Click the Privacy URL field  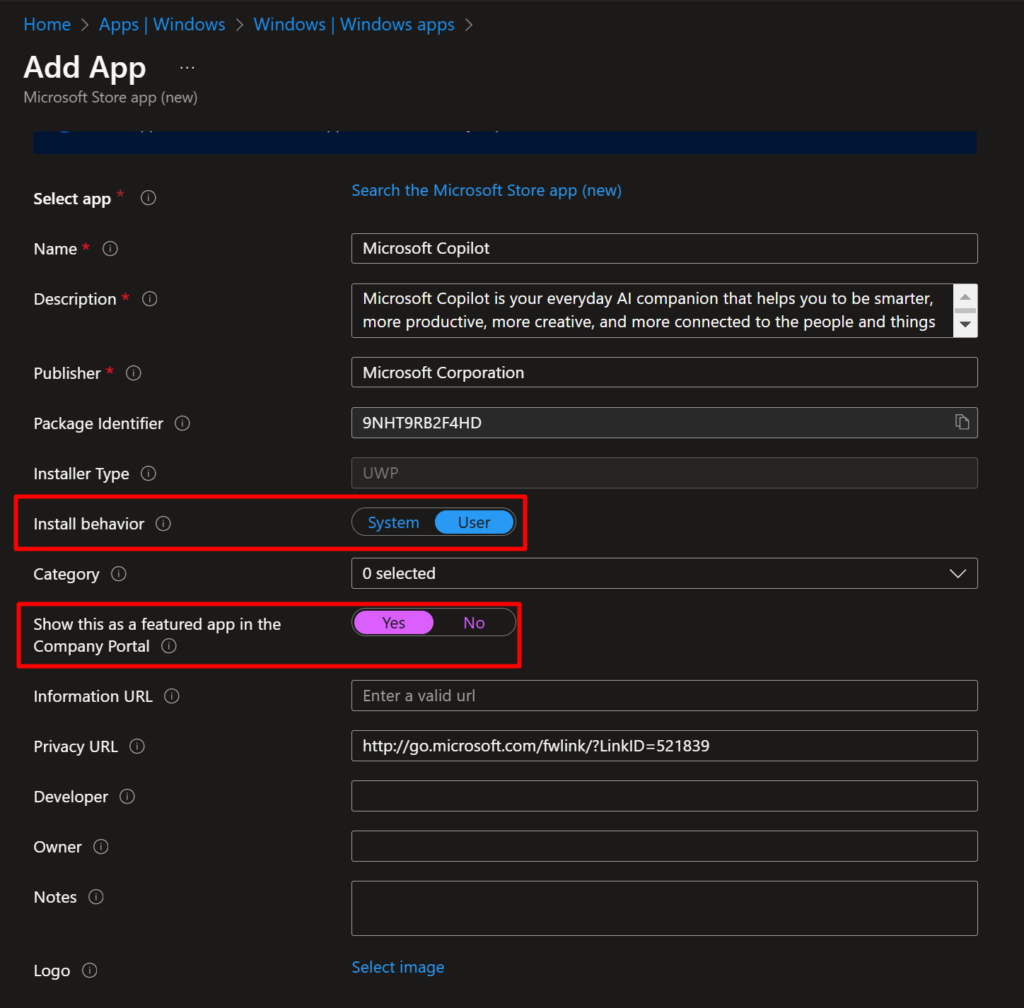click(664, 746)
